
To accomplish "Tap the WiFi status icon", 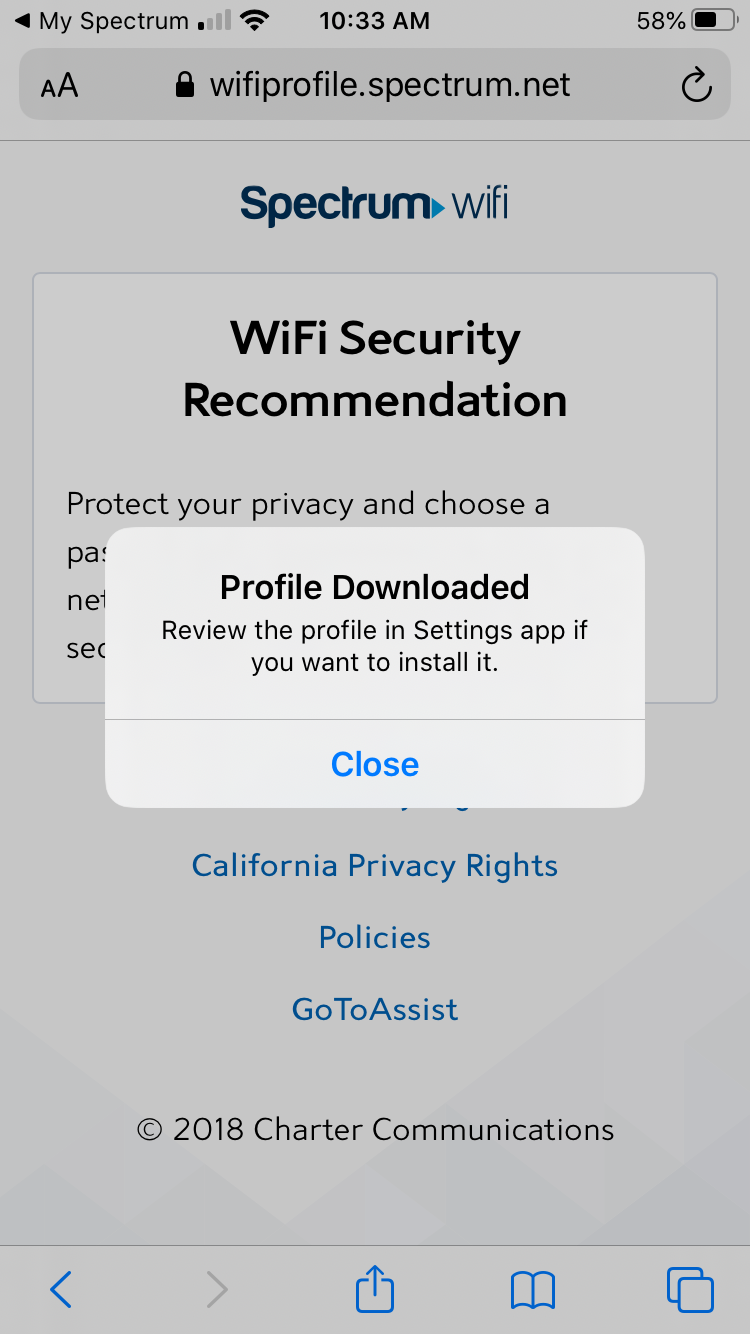I will point(257,20).
